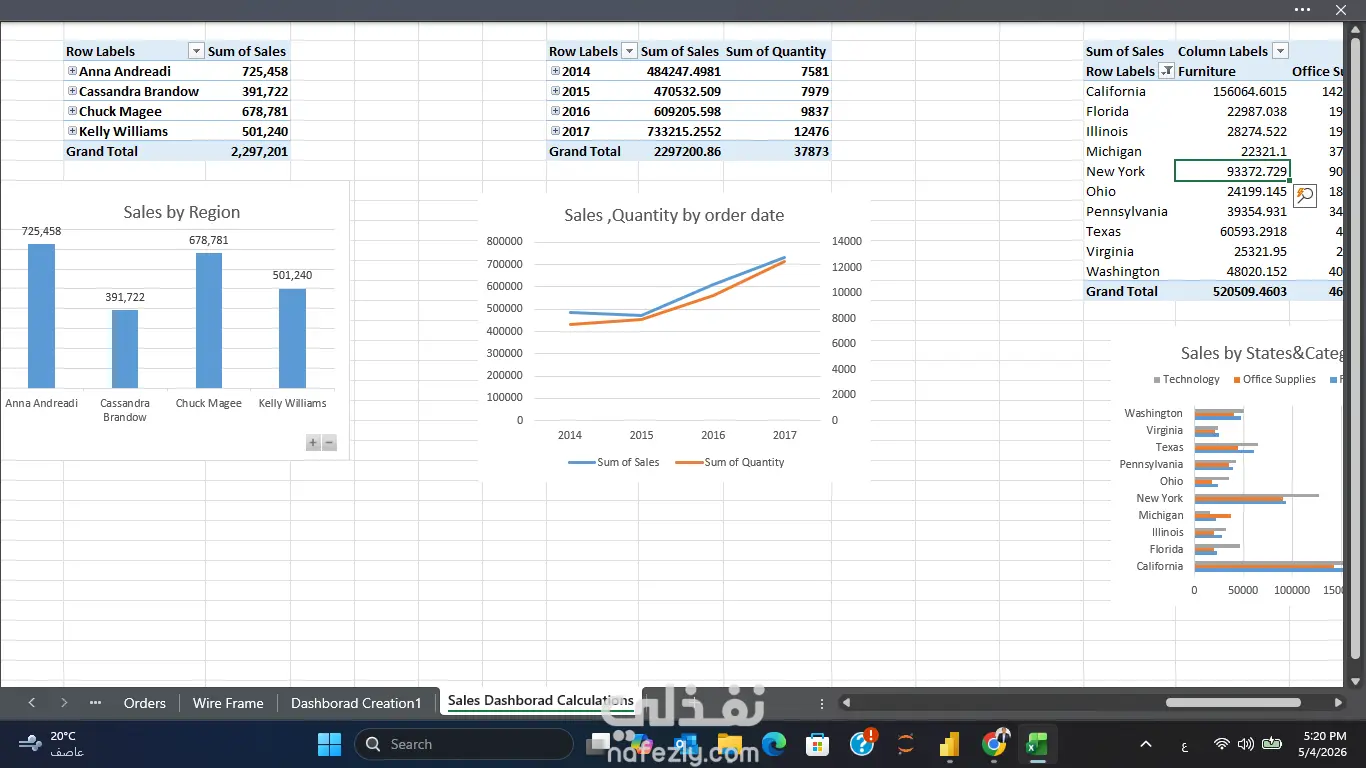Open the weather widget showing 20°C

point(52,743)
